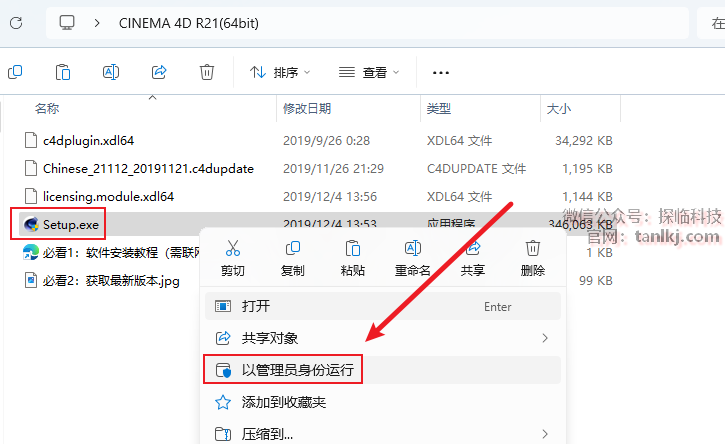Click the toolbar Paste icon
725x444 pixels.
pos(63,72)
